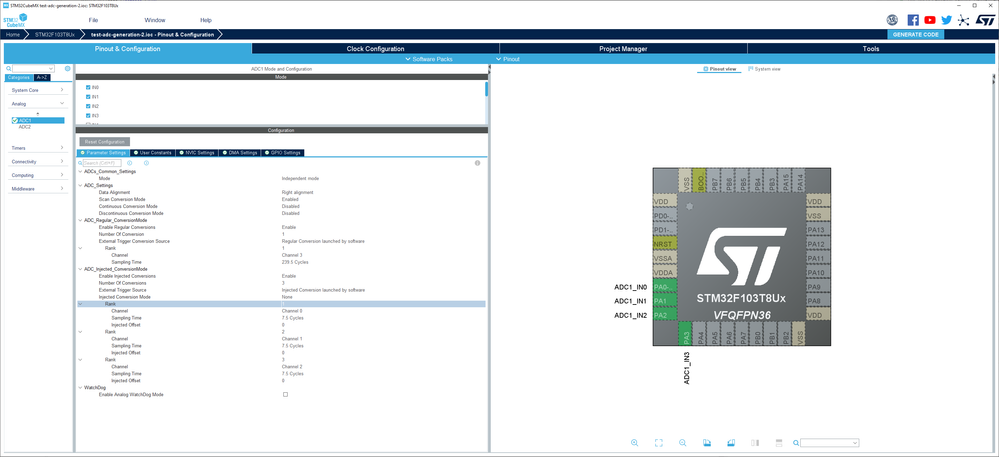
Task: Collapse the ADC_Regular_ConversionMode group
Action: tap(80, 220)
